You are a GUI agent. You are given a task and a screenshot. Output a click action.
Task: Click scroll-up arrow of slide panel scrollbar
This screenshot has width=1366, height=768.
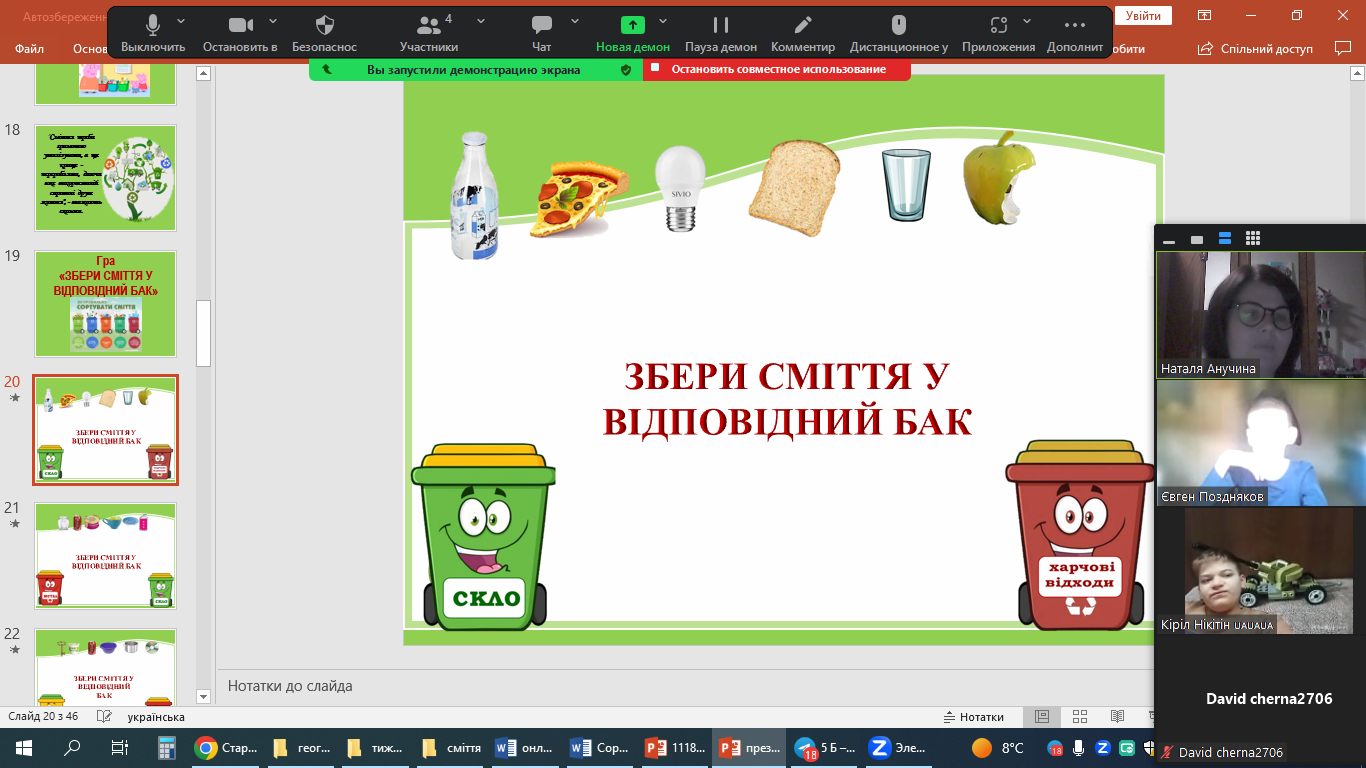click(x=204, y=73)
